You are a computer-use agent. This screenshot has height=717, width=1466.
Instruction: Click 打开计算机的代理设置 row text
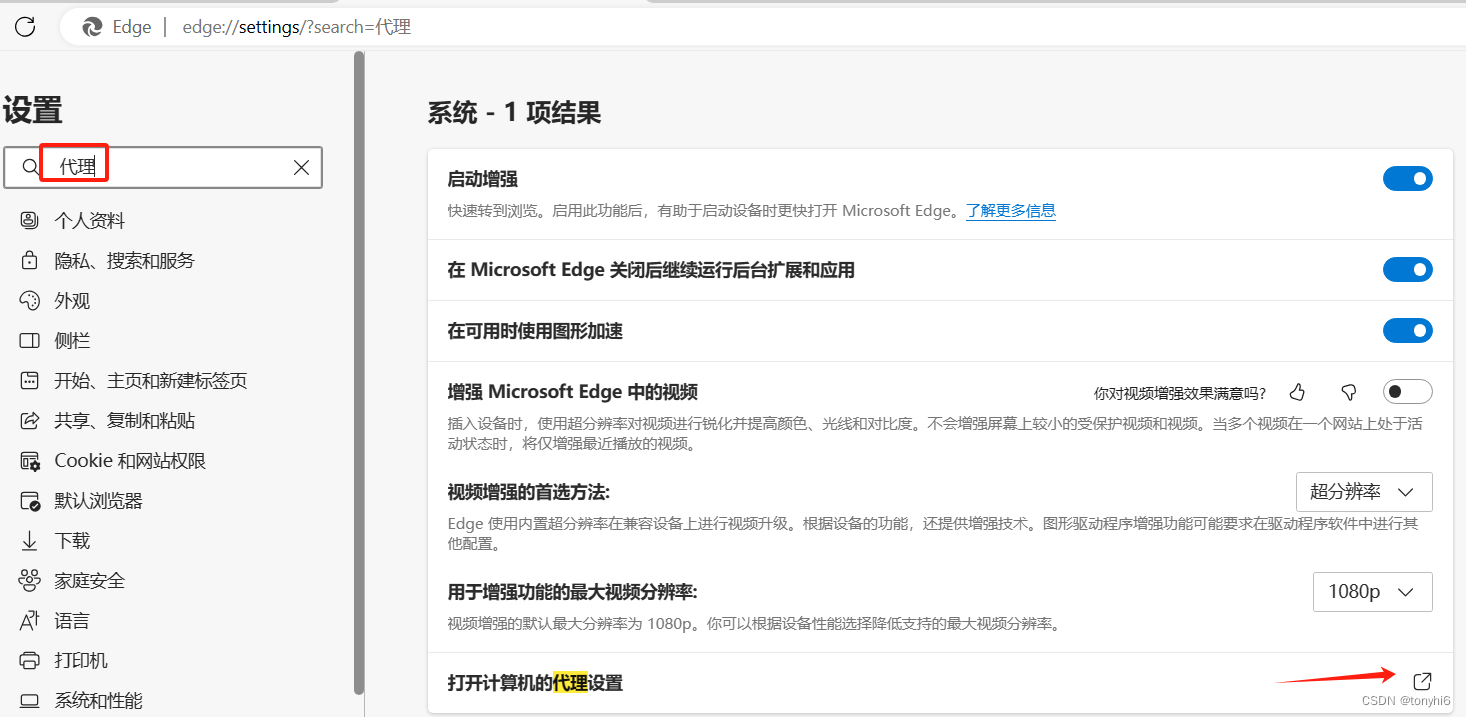pos(535,683)
